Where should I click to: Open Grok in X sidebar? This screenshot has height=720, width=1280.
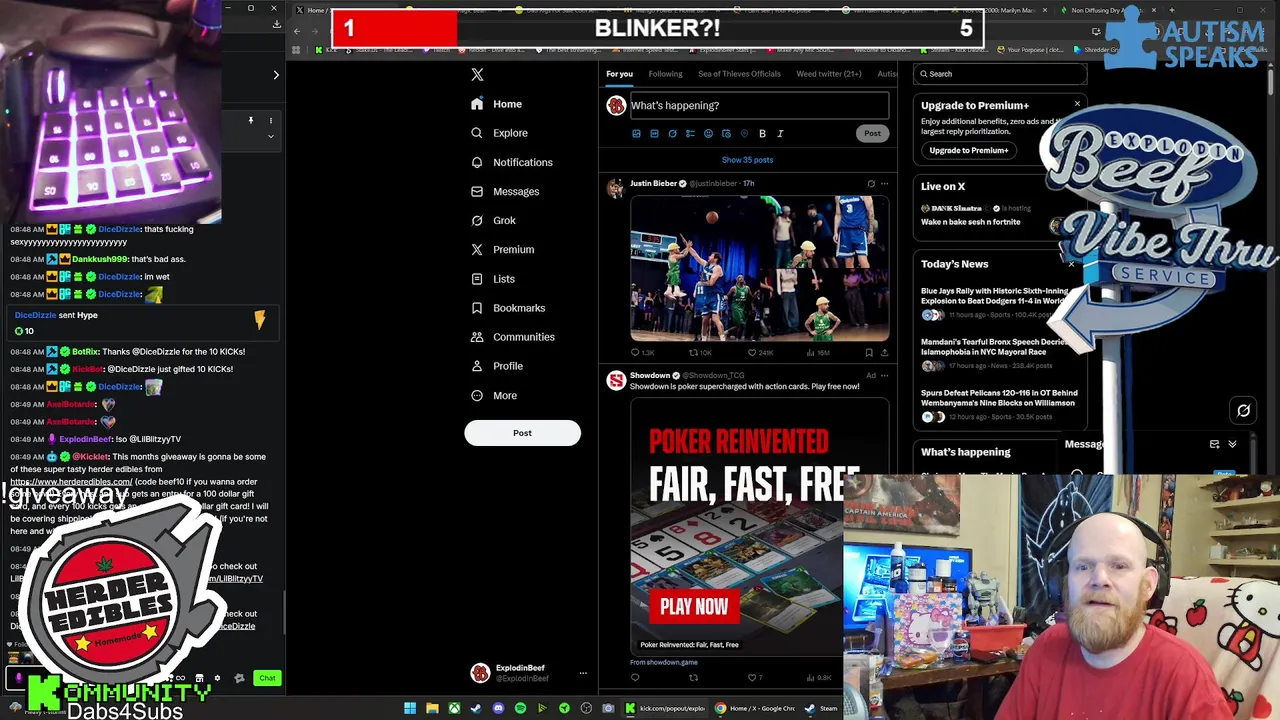[x=493, y=220]
